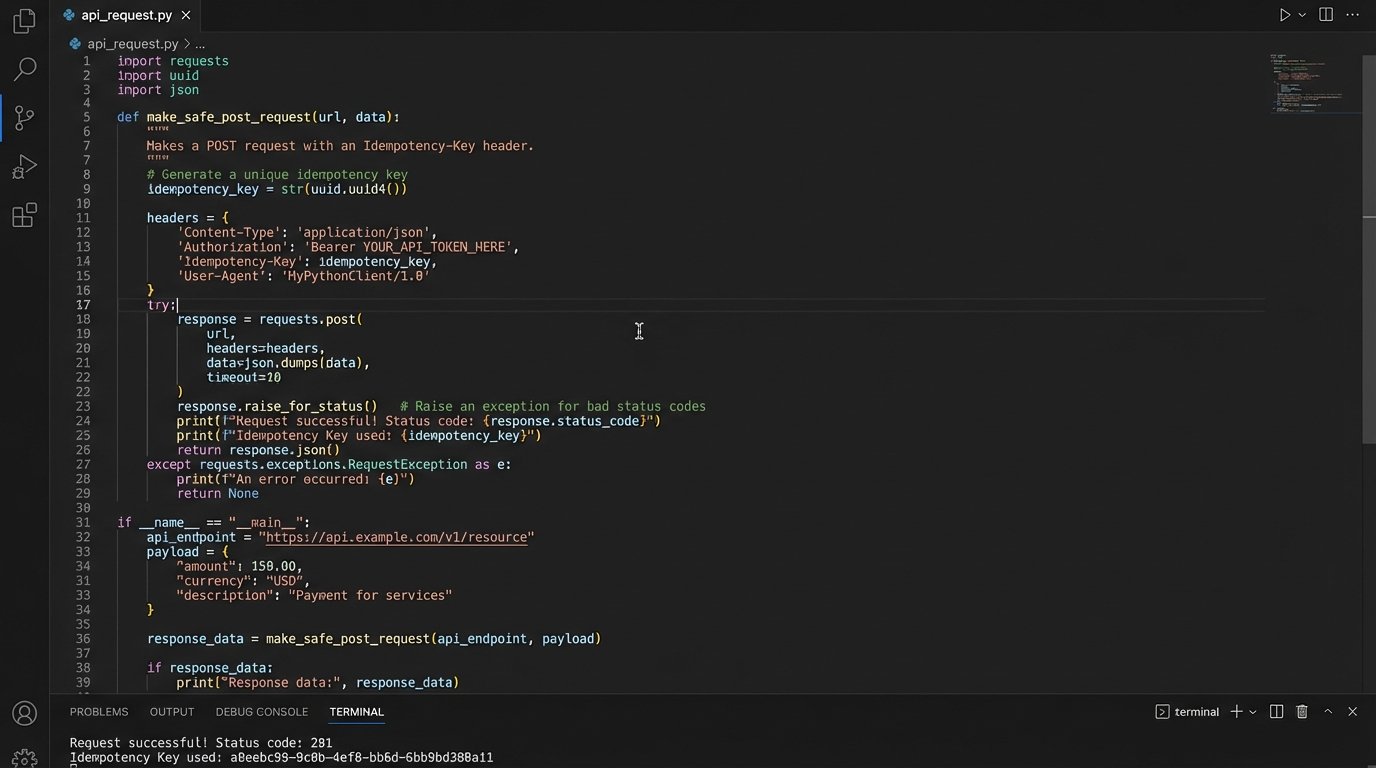Select the api_request.py editor tab
This screenshot has width=1376, height=768.
coord(125,15)
